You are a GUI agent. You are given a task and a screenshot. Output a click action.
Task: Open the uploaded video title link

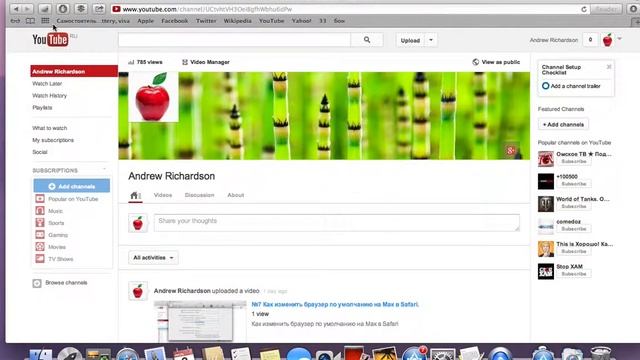coord(335,304)
